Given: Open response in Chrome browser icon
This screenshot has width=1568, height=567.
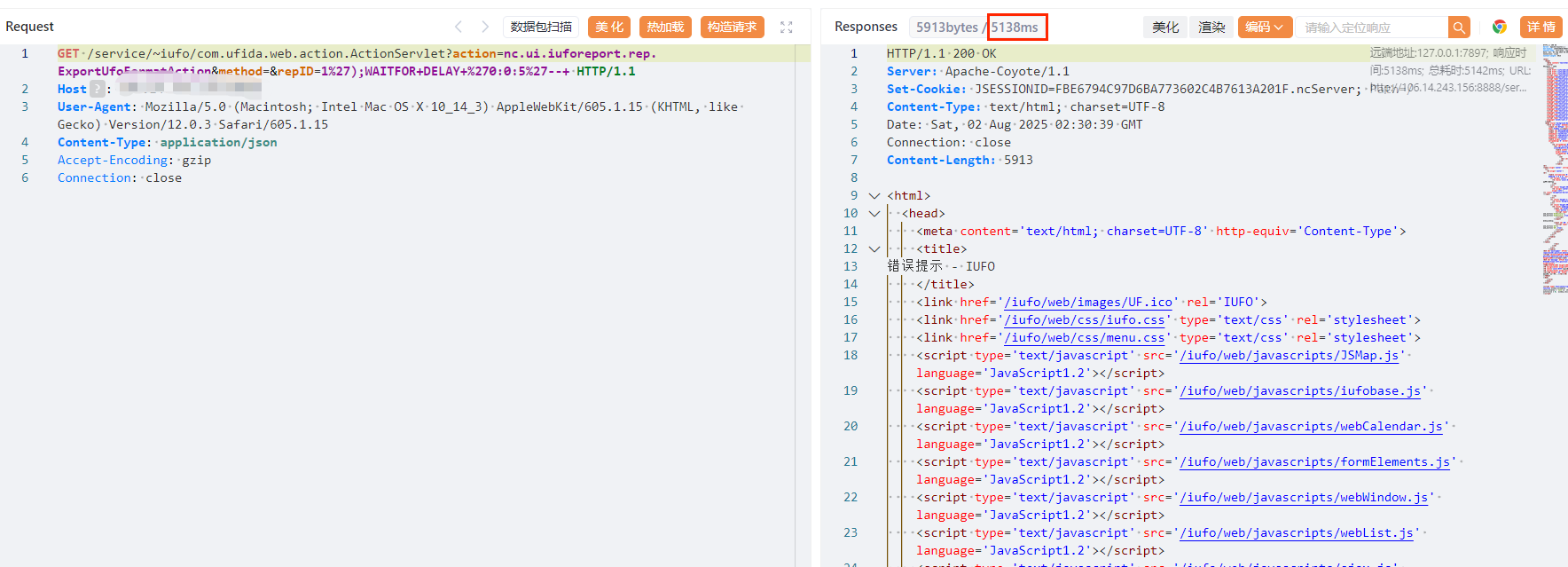Looking at the screenshot, I should point(1500,28).
